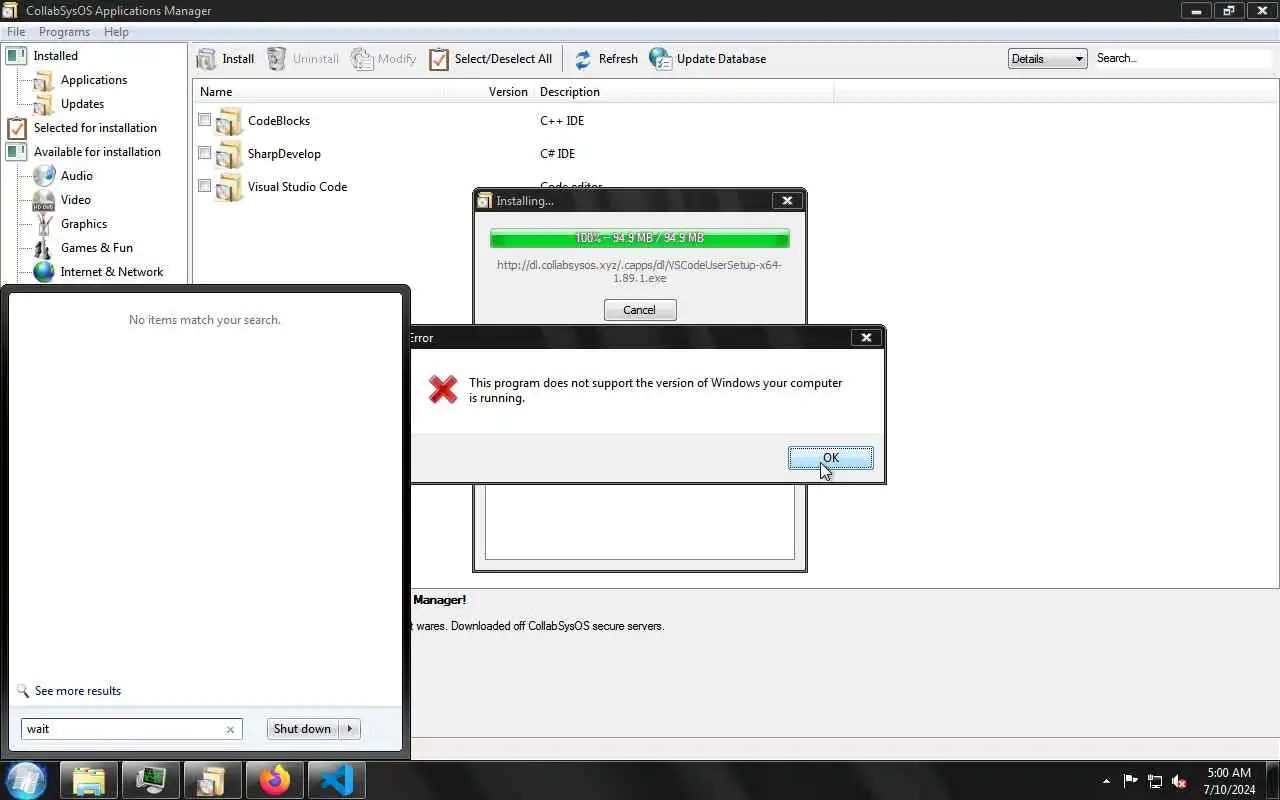Clear the Start menu search text
Screen dimensions: 1280x800
[x=230, y=730]
